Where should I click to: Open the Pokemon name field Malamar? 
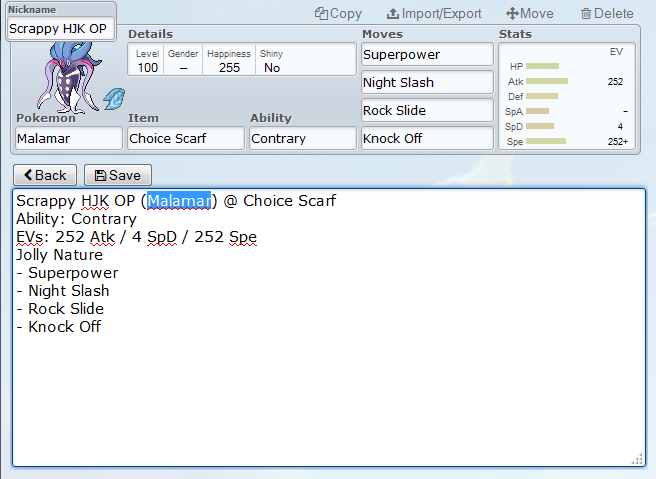(x=69, y=138)
